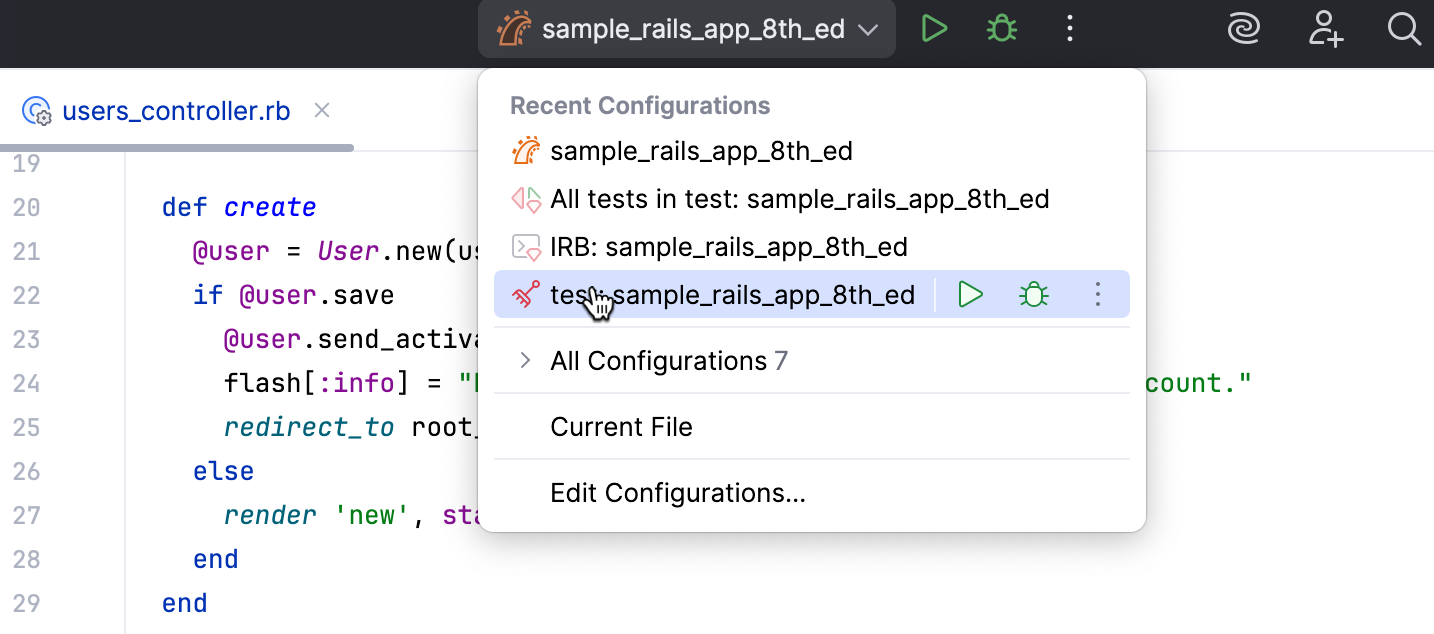The height and width of the screenshot is (634, 1434).
Task: Close the users_controller.rb tab
Action: pos(321,110)
